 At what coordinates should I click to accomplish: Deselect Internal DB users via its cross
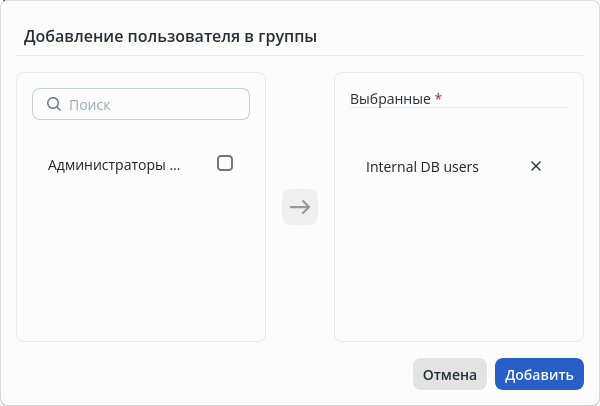click(x=535, y=166)
